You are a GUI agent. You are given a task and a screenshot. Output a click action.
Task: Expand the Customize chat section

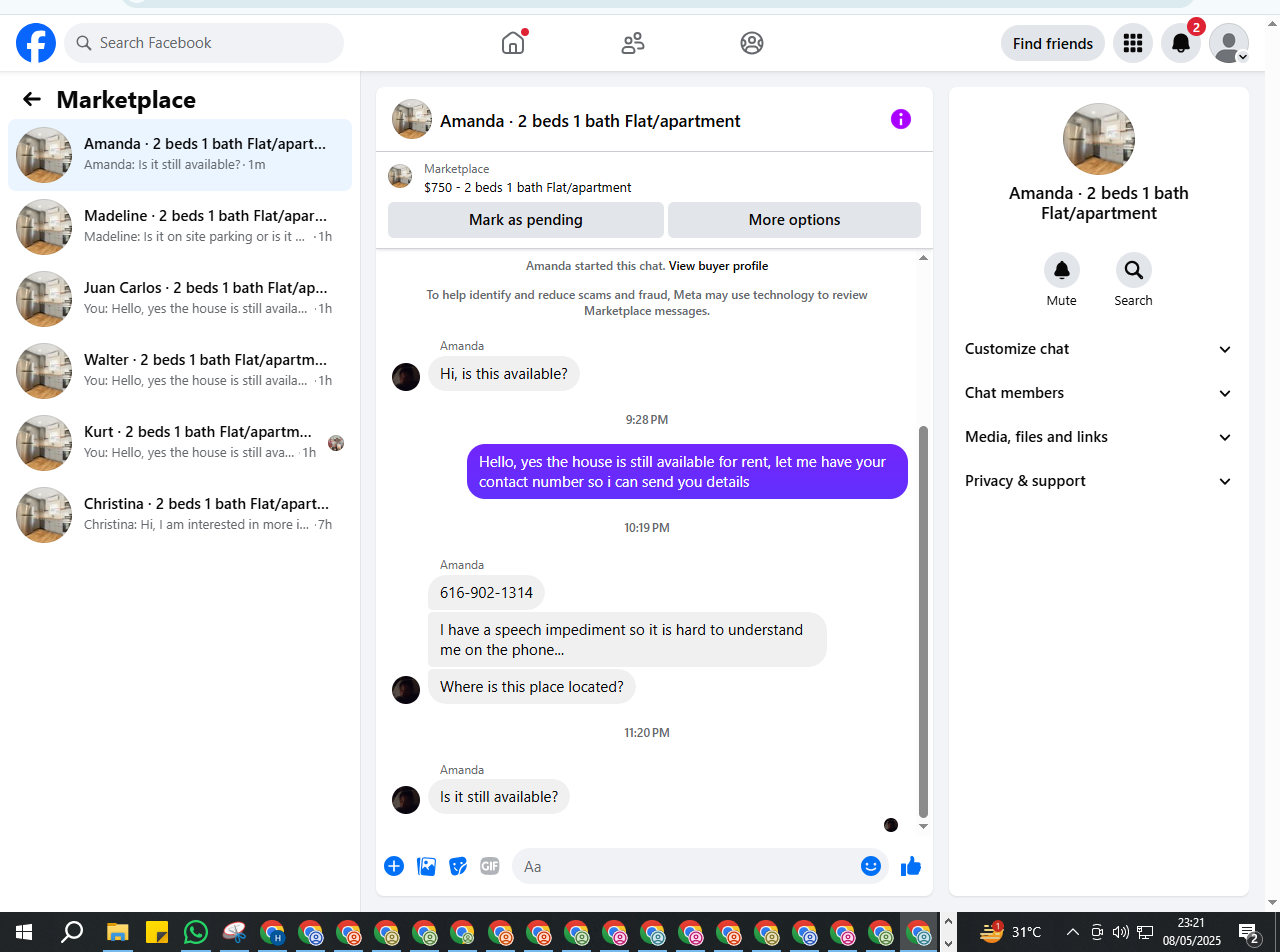click(1099, 349)
